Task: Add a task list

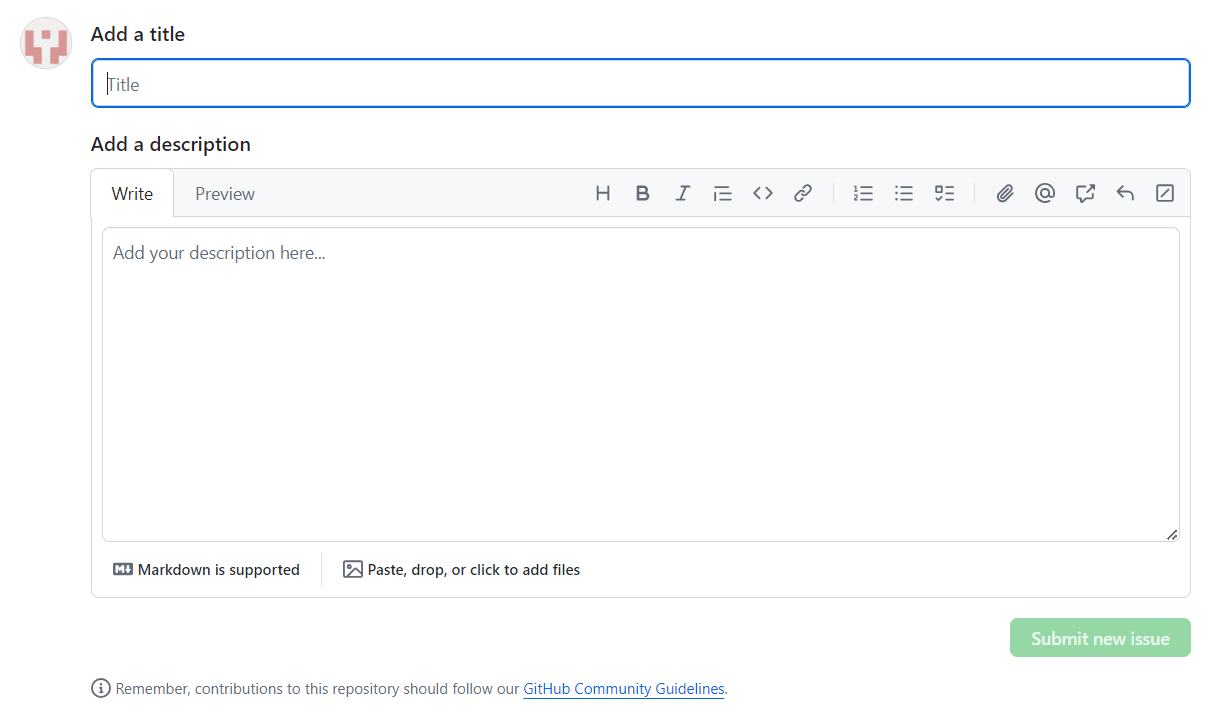Action: pyautogui.click(x=944, y=193)
